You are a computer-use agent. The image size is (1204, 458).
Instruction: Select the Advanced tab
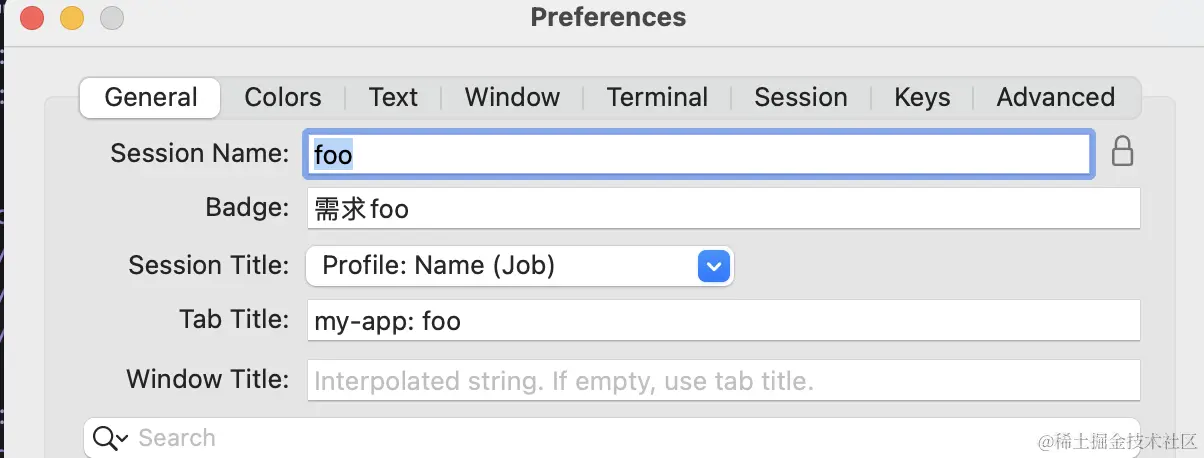[1055, 97]
